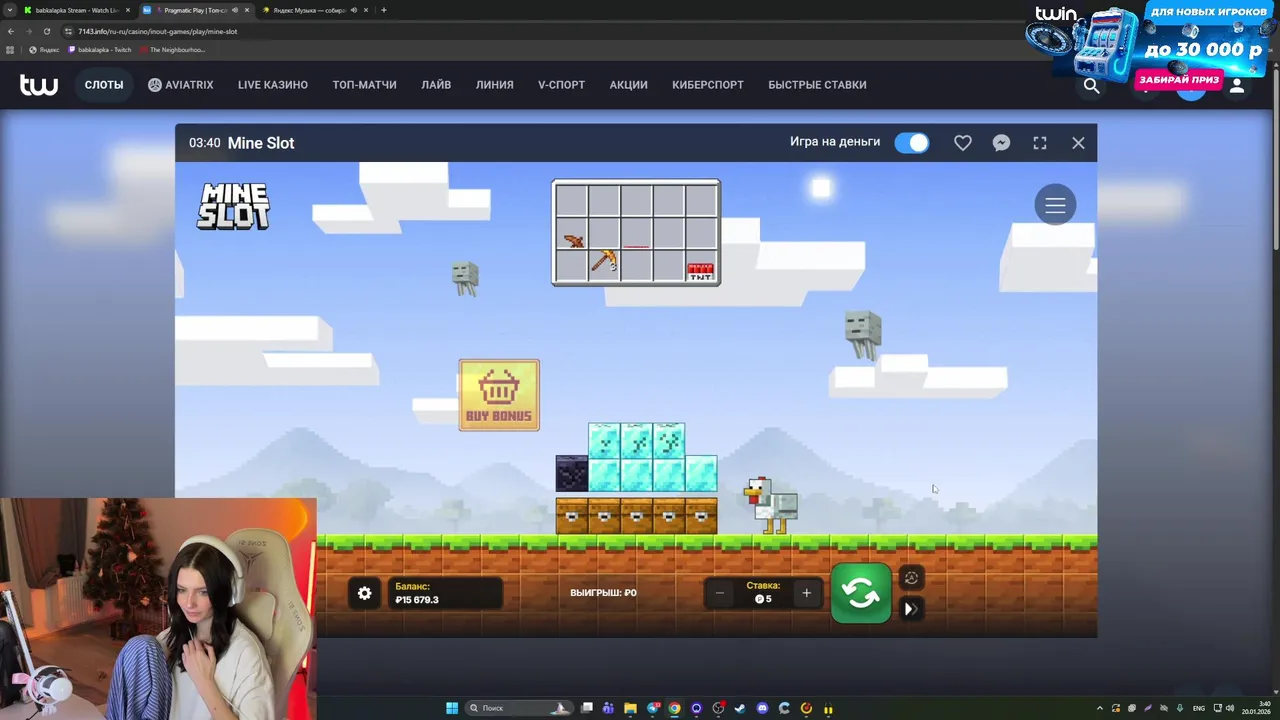Open autoplay options icon
Screen dimensions: 1280x720
[x=911, y=578]
